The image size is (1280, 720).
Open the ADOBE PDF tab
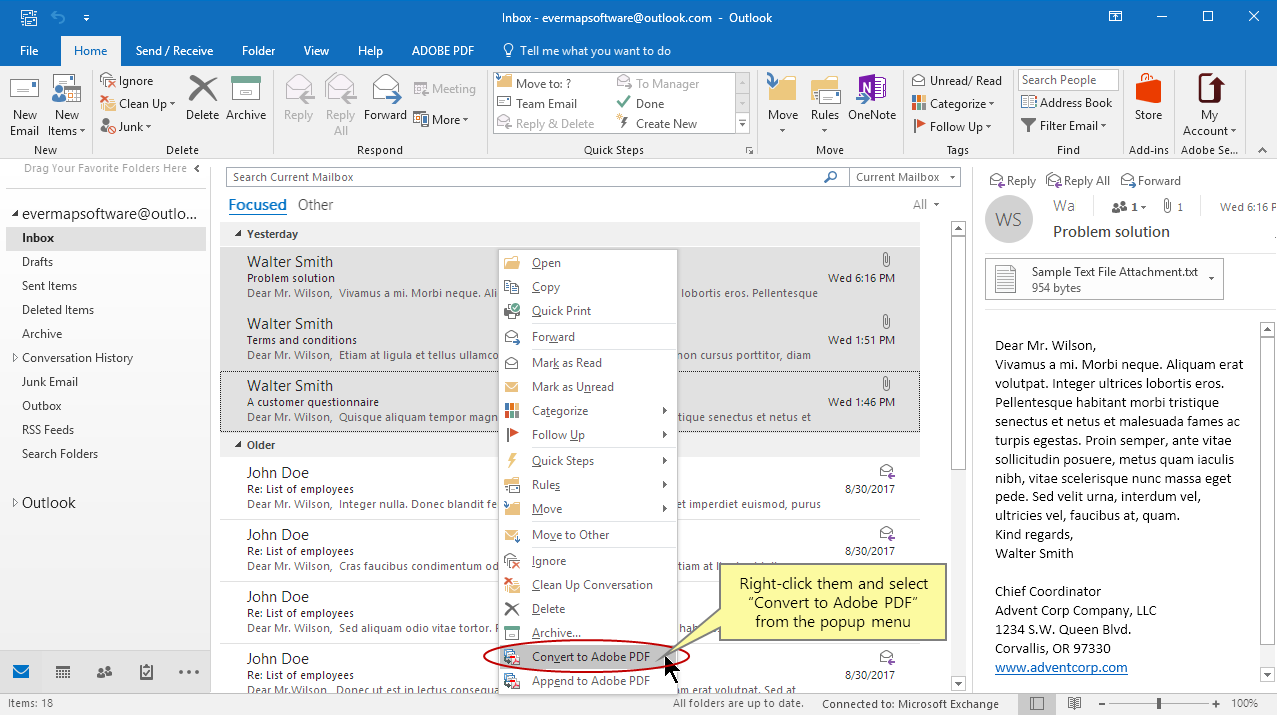(x=443, y=51)
